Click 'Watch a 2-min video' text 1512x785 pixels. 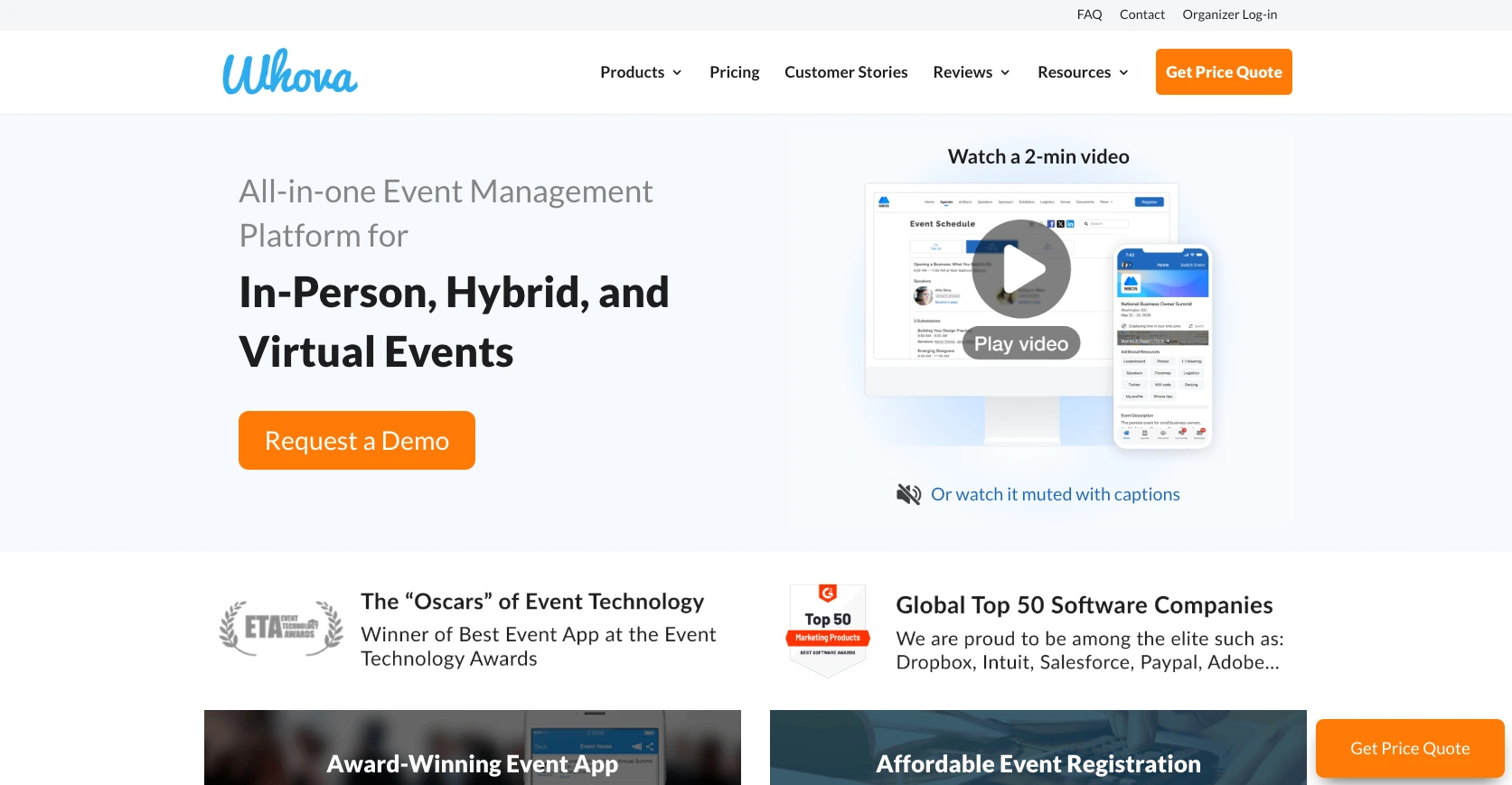(x=1038, y=156)
